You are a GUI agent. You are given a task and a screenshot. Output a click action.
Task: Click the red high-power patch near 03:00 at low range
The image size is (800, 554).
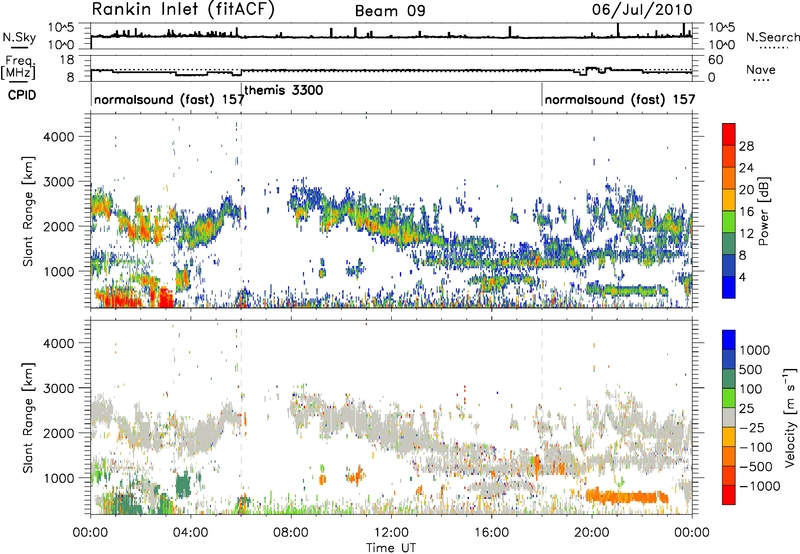coord(165,297)
